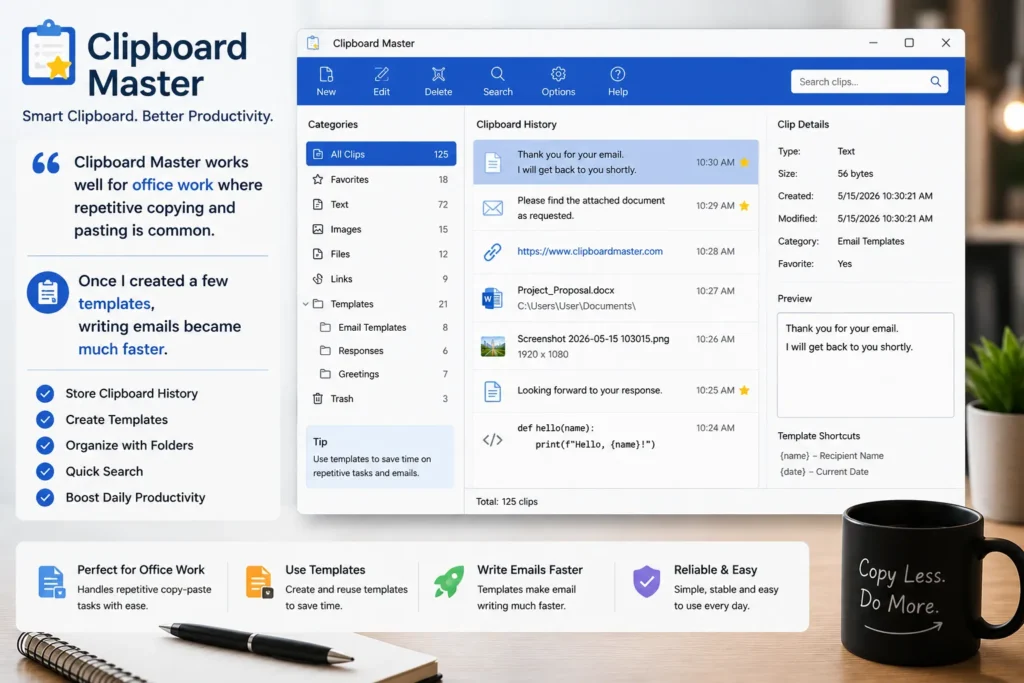Select the Templates folder

[x=381, y=304]
